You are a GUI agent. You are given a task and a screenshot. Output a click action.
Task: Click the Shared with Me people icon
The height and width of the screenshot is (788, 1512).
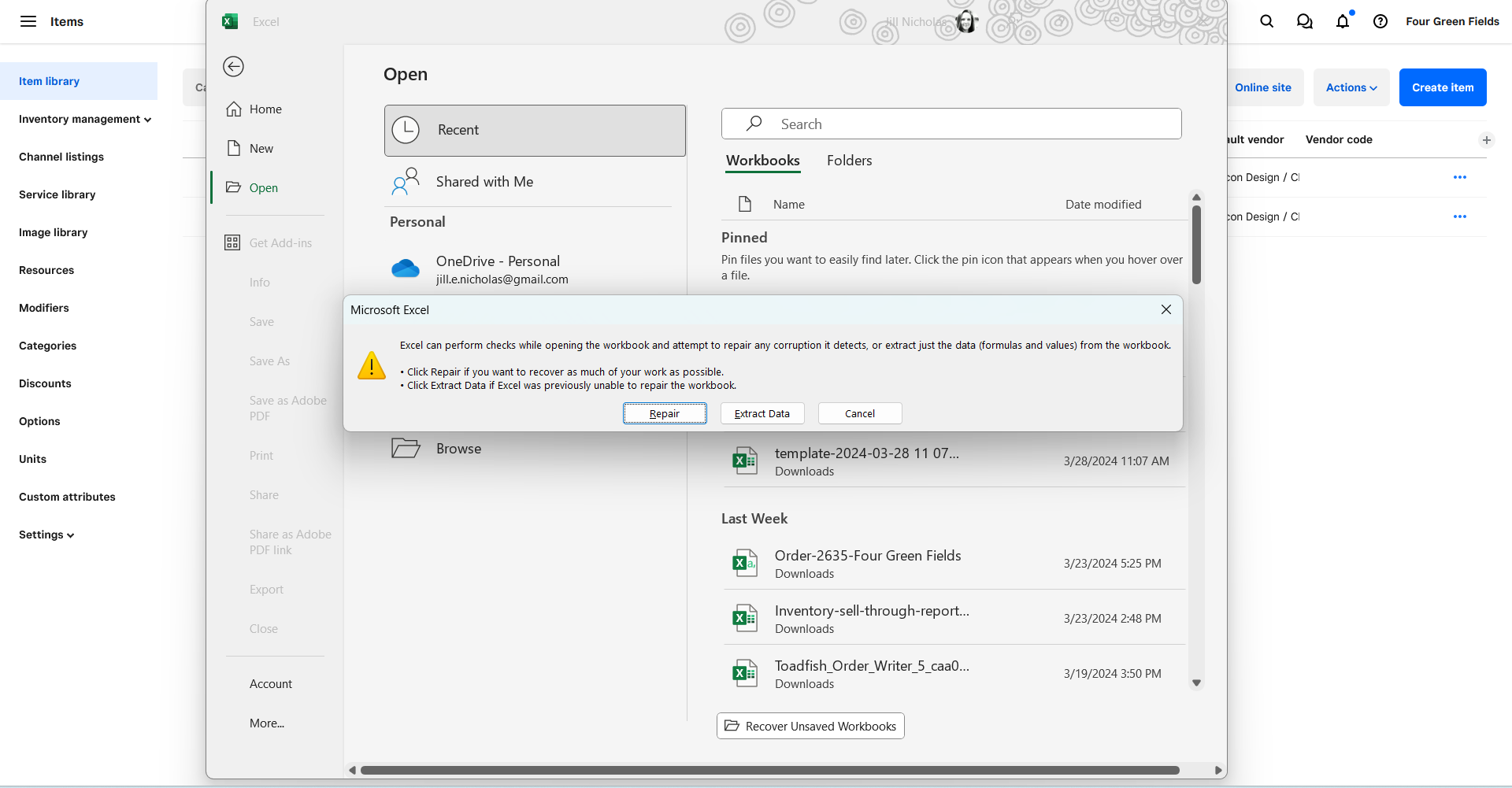tap(406, 182)
